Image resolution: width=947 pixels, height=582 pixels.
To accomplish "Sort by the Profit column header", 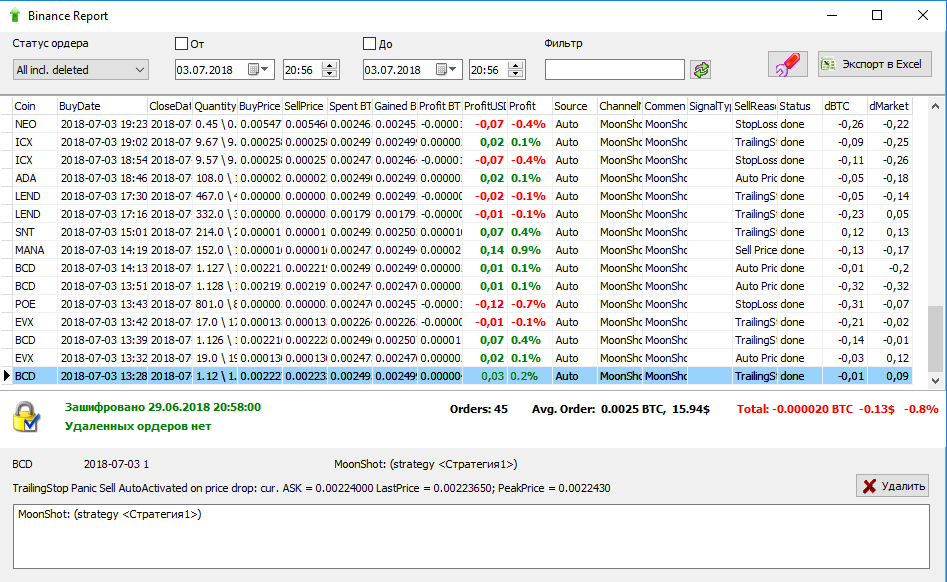I will (x=530, y=106).
